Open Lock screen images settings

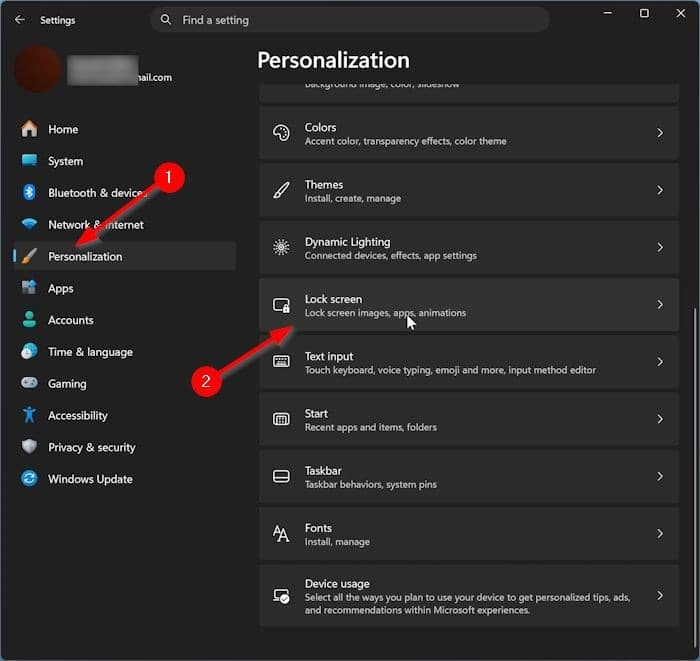(469, 304)
